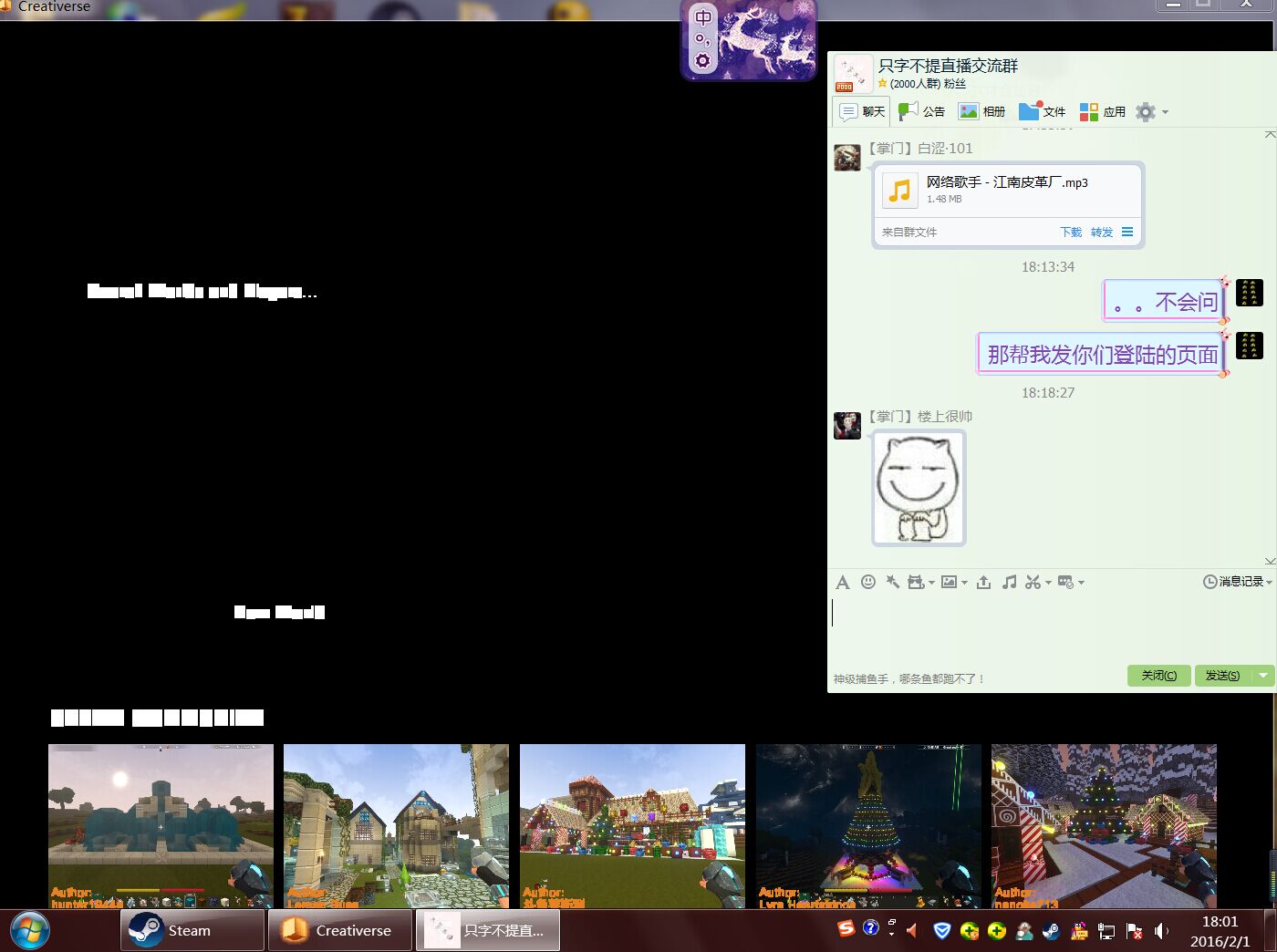Click the Steam tray icon
1277x952 pixels.
[1052, 930]
